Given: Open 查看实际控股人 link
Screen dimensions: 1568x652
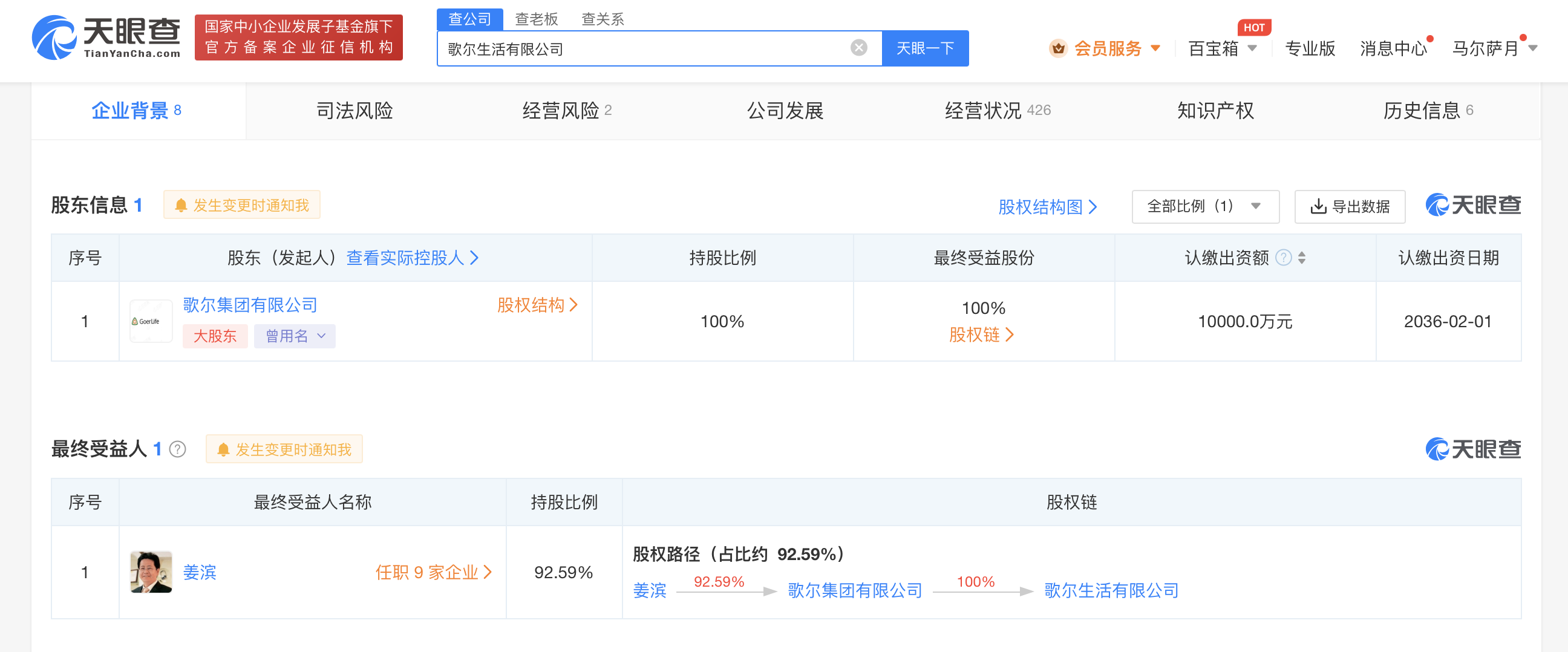Looking at the screenshot, I should [x=413, y=258].
